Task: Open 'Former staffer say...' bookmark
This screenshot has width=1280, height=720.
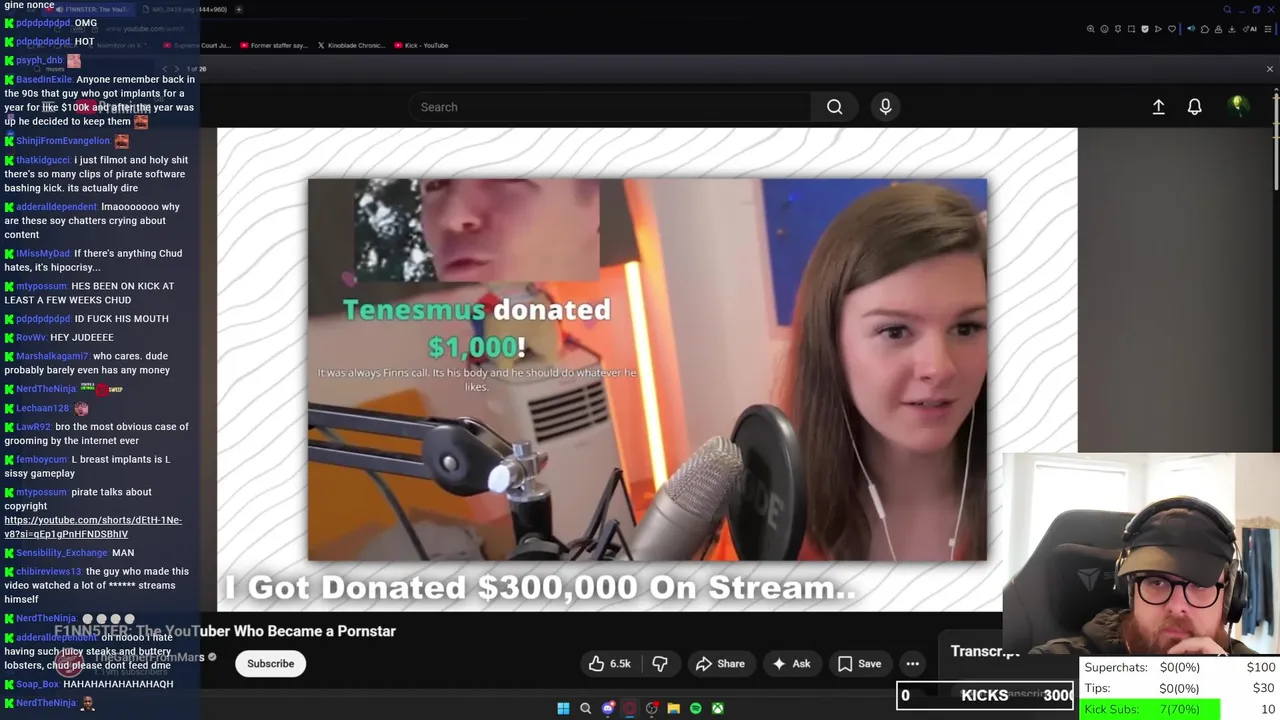Action: coord(274,45)
